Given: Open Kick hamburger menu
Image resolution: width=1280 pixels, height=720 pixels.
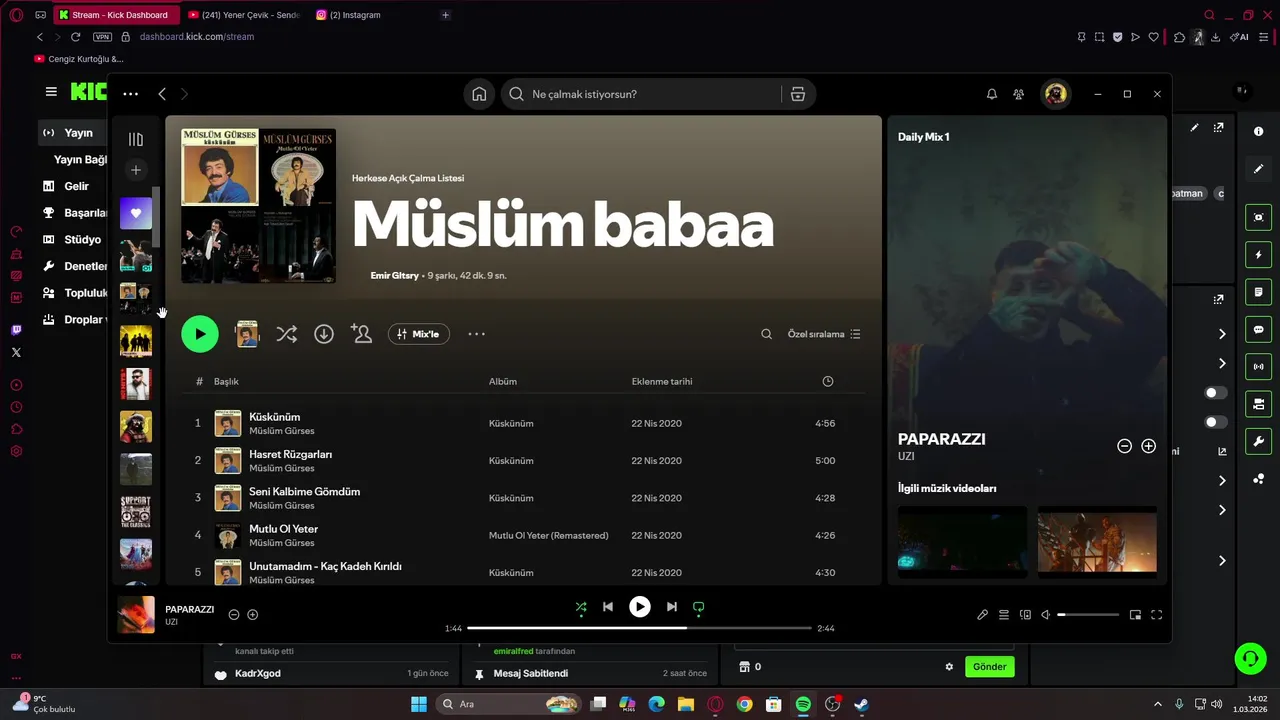Looking at the screenshot, I should point(51,92).
